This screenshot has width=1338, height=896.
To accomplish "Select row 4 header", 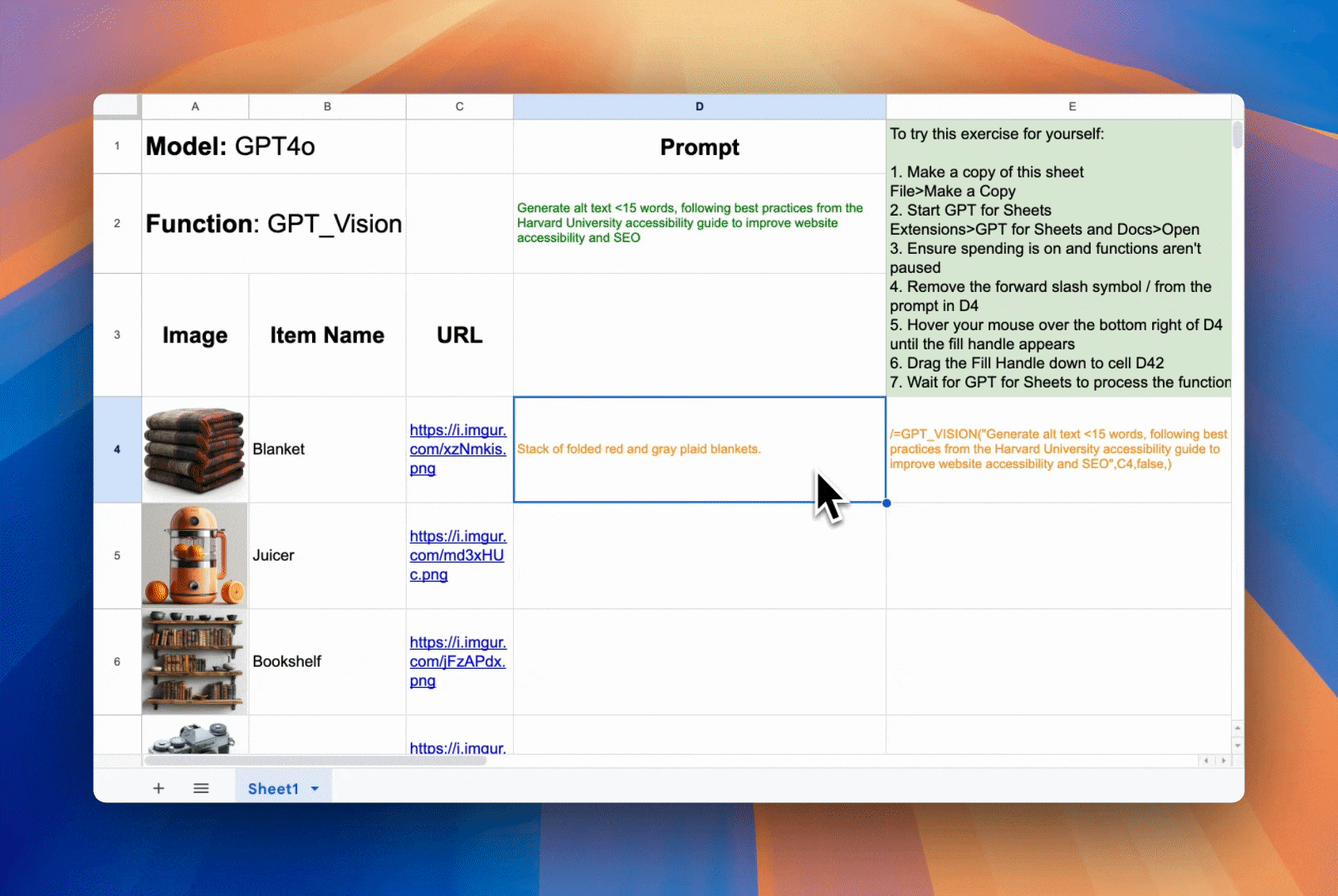I will tap(117, 450).
